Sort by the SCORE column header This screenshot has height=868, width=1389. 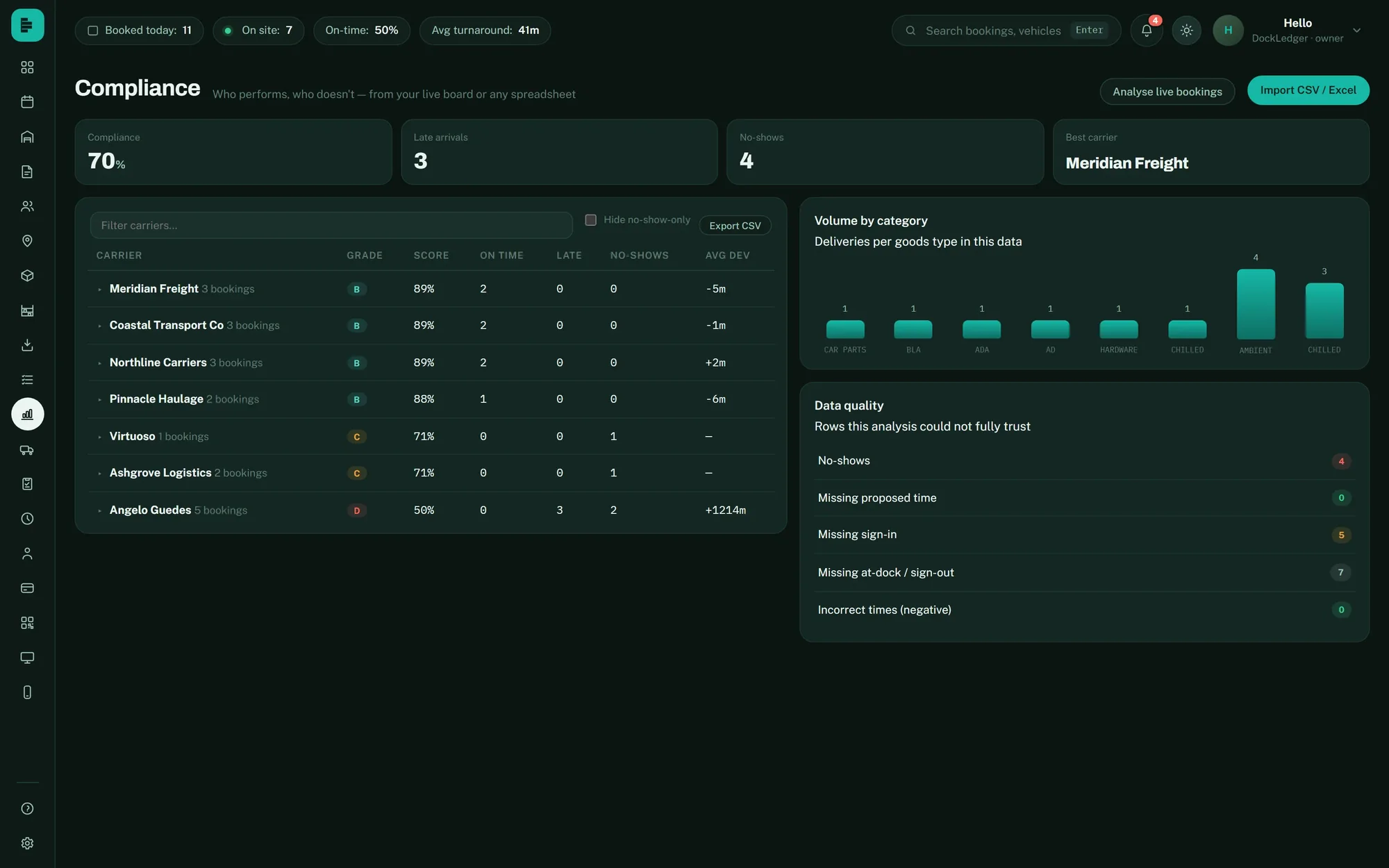[431, 256]
